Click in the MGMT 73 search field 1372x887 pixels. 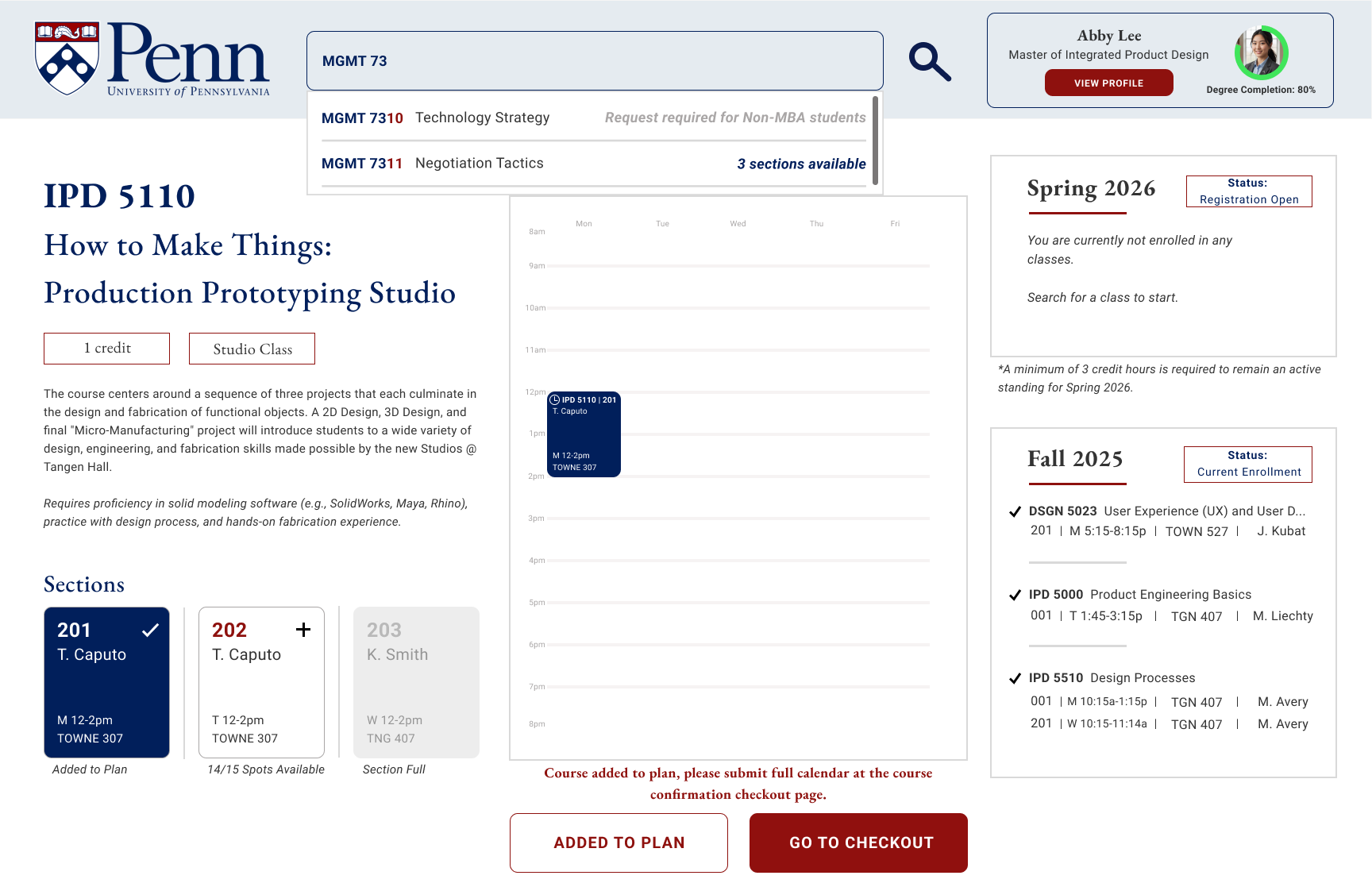point(594,61)
